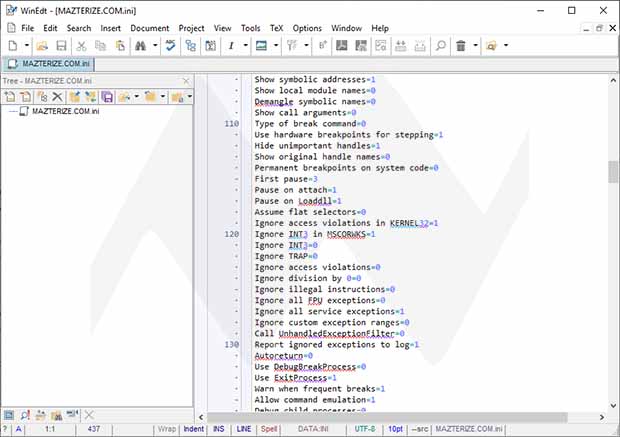Click the Cut scissors icon
620x437 pixels.
tap(81, 45)
